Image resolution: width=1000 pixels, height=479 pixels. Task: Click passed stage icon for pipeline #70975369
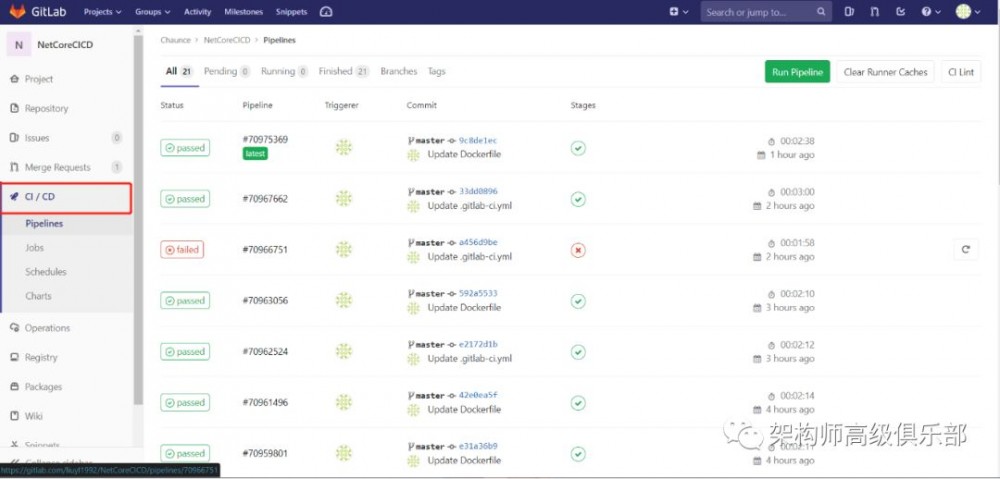578,148
